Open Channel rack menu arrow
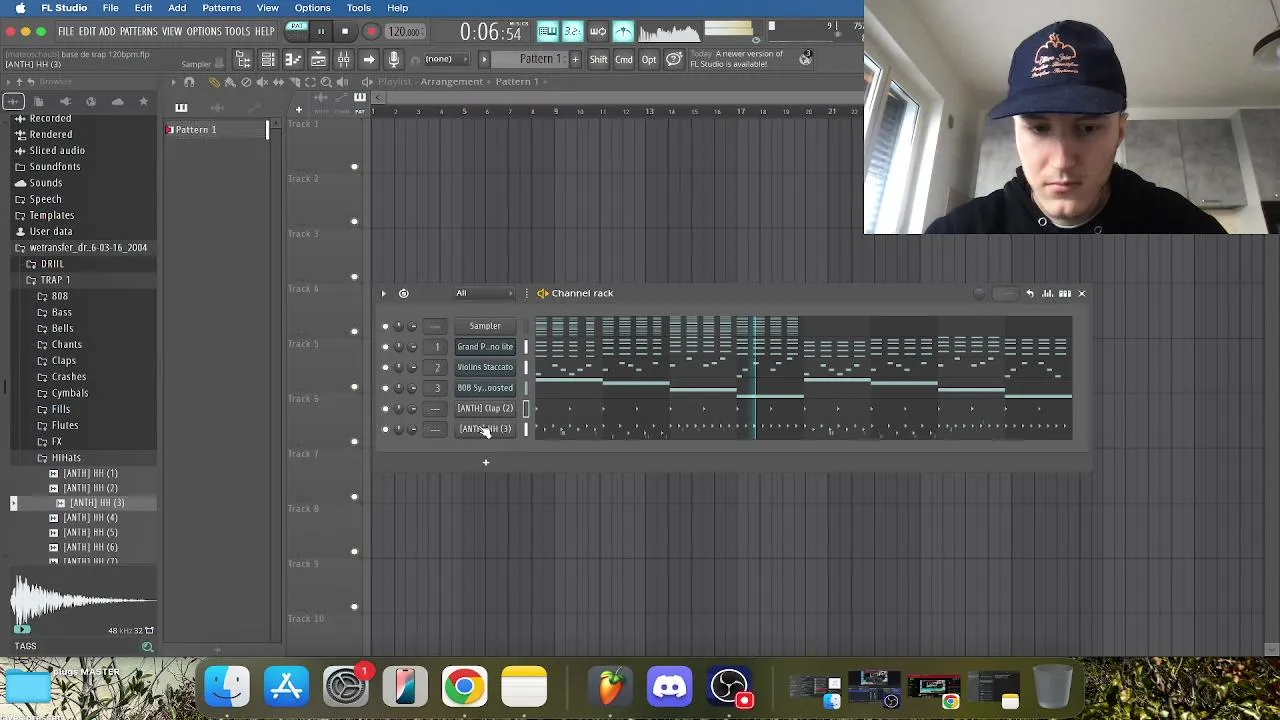The height and width of the screenshot is (720, 1280). 383,293
